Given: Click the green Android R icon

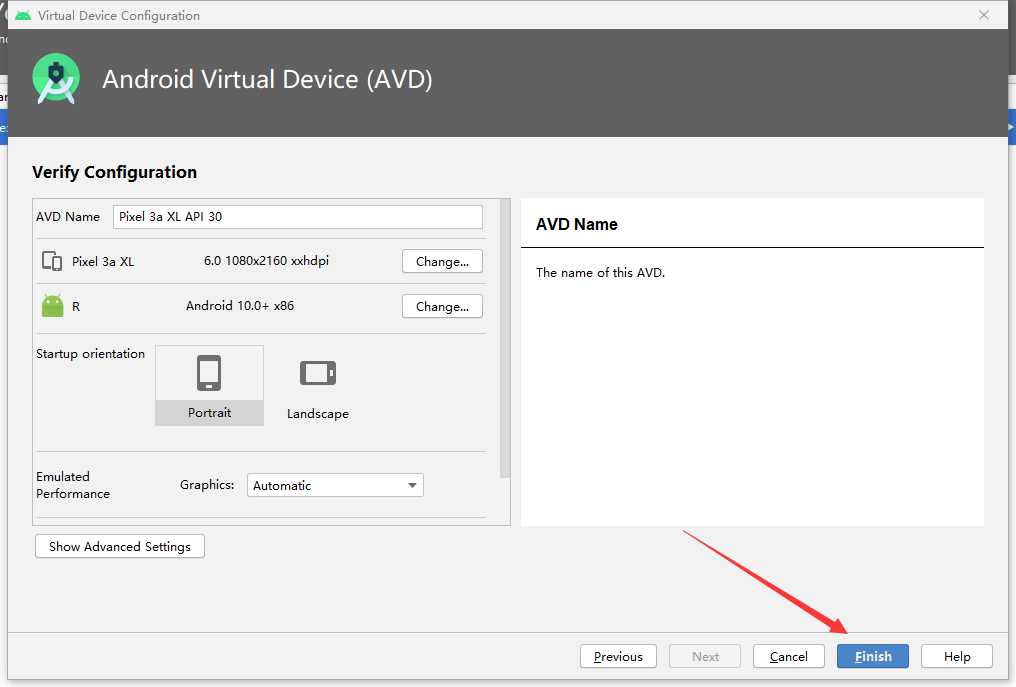Looking at the screenshot, I should [x=52, y=306].
